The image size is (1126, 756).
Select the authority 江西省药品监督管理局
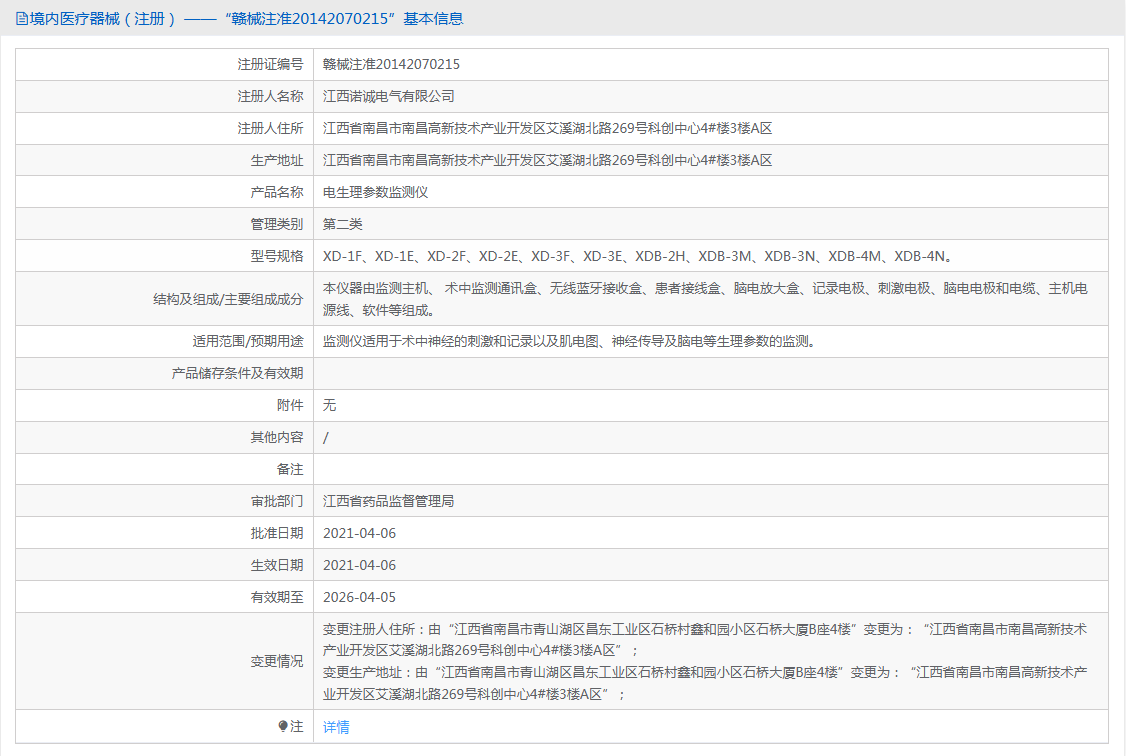[388, 501]
